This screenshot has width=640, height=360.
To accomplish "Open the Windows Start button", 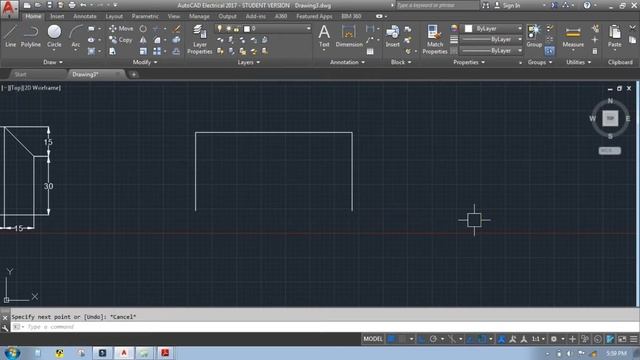I will [12, 353].
